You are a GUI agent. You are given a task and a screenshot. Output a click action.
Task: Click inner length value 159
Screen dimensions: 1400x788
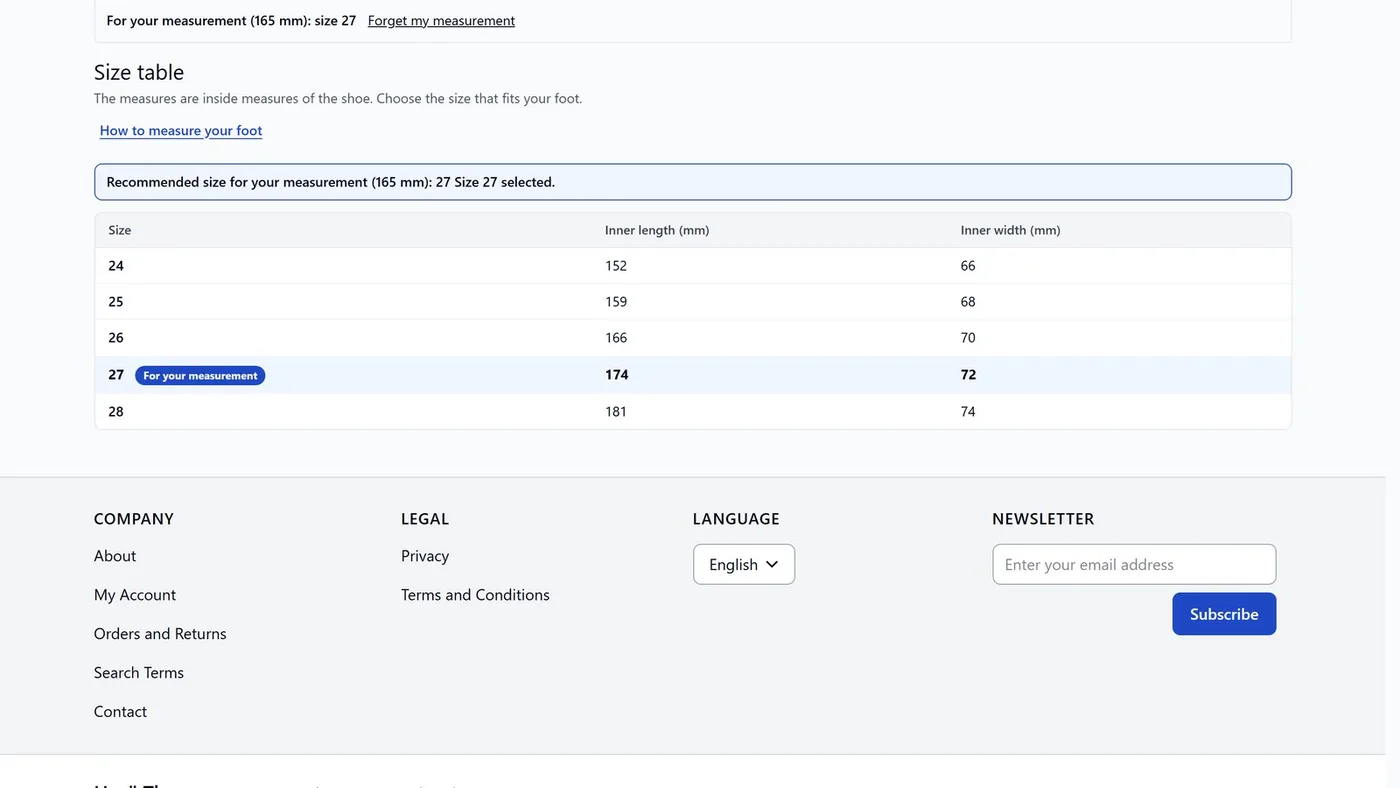point(616,302)
